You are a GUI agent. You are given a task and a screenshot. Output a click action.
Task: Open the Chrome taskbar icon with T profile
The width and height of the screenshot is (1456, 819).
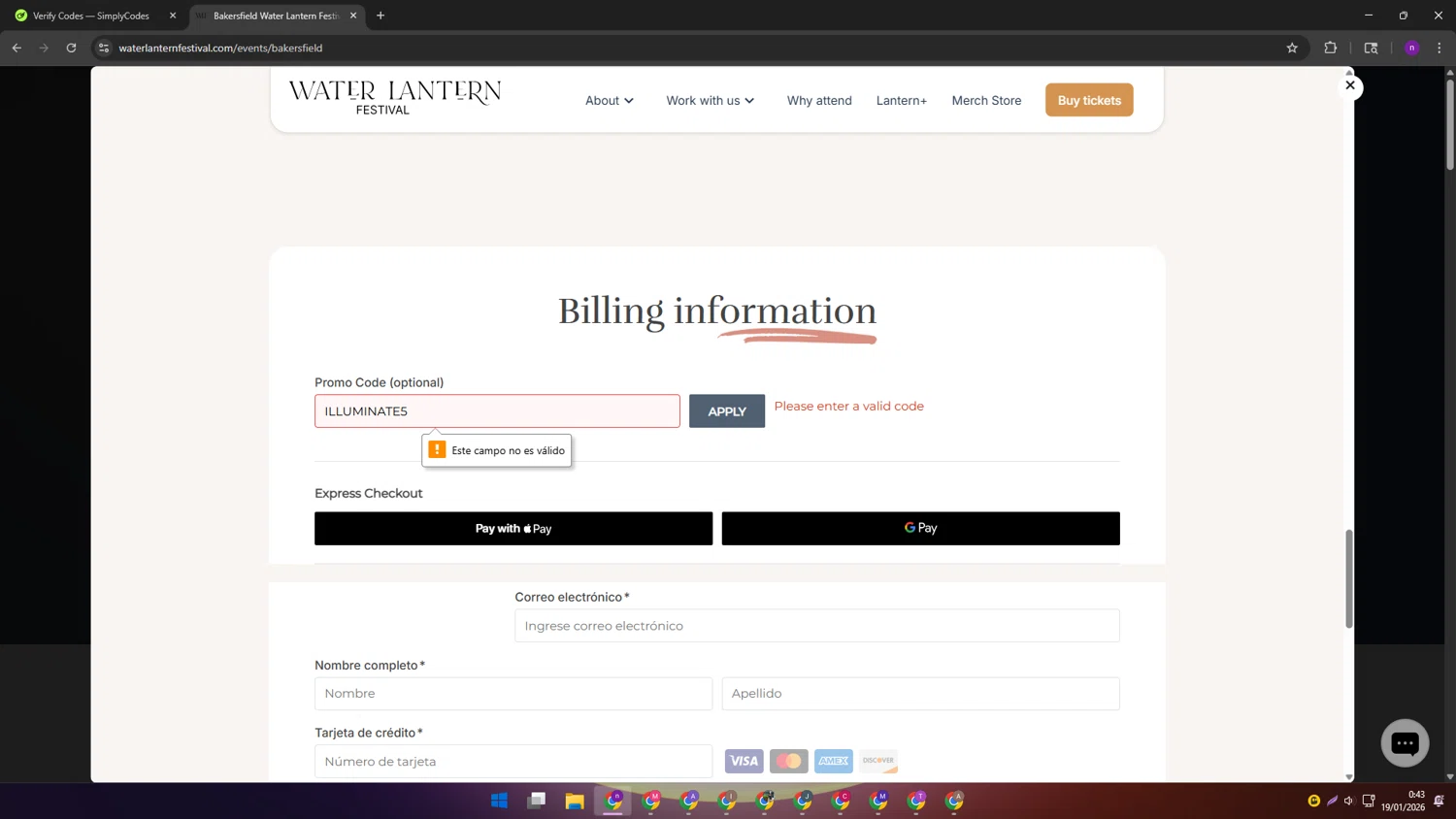(916, 801)
